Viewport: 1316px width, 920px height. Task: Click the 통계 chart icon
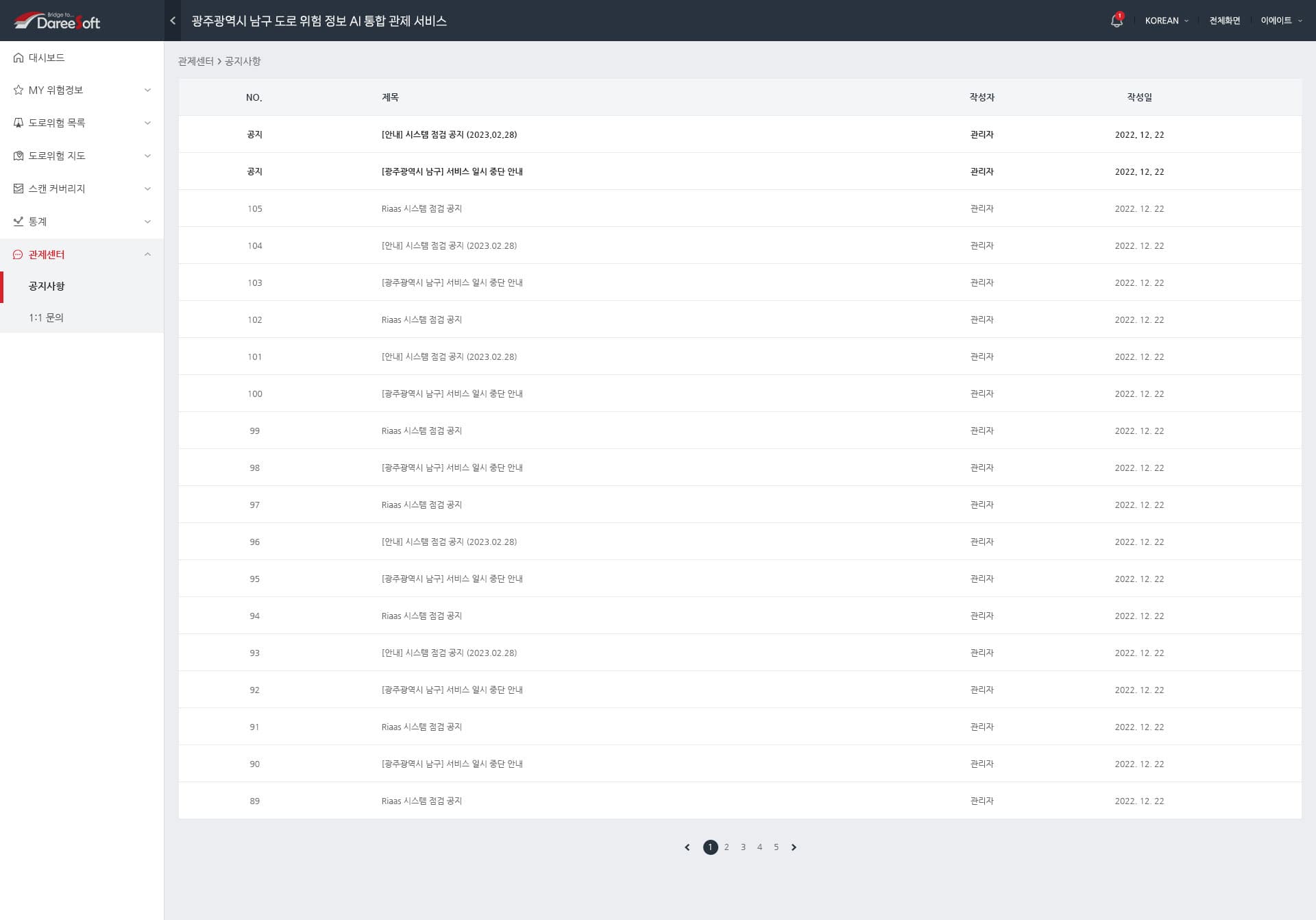tap(19, 221)
